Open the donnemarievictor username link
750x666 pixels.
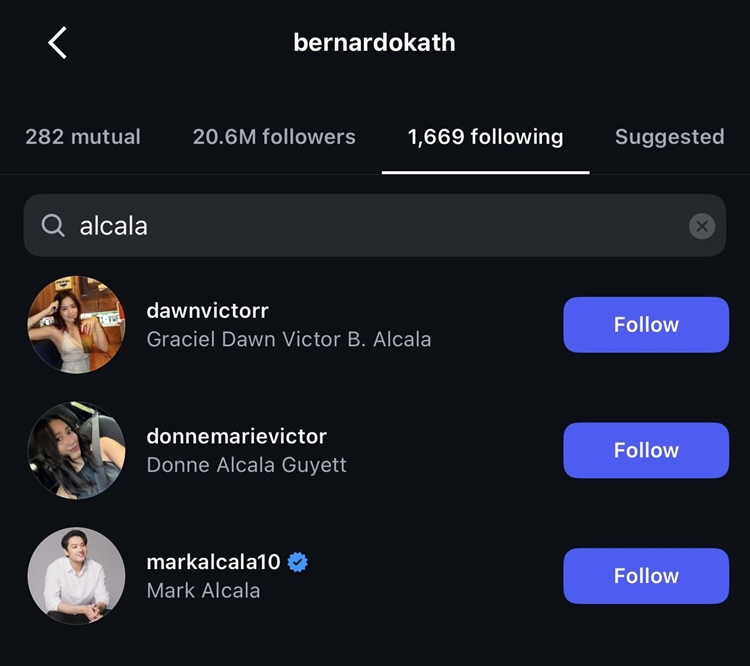coord(236,437)
